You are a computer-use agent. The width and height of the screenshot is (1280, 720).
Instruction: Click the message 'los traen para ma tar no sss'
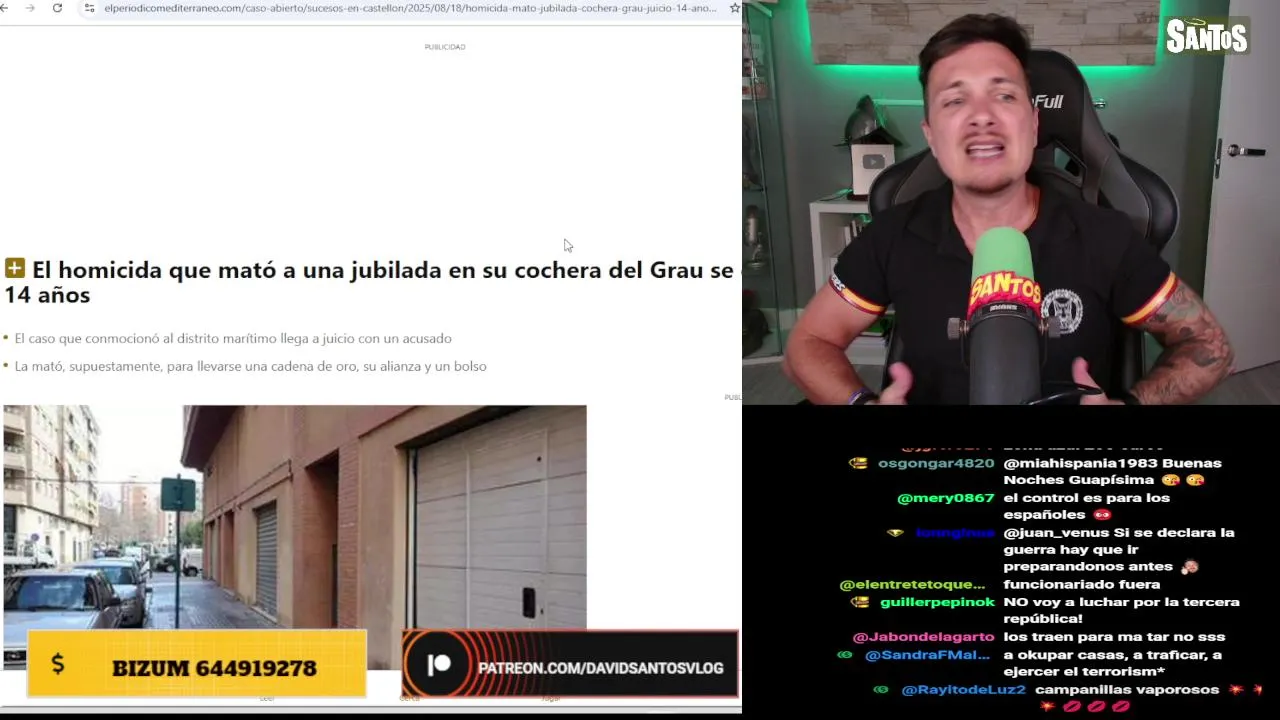pos(1114,637)
